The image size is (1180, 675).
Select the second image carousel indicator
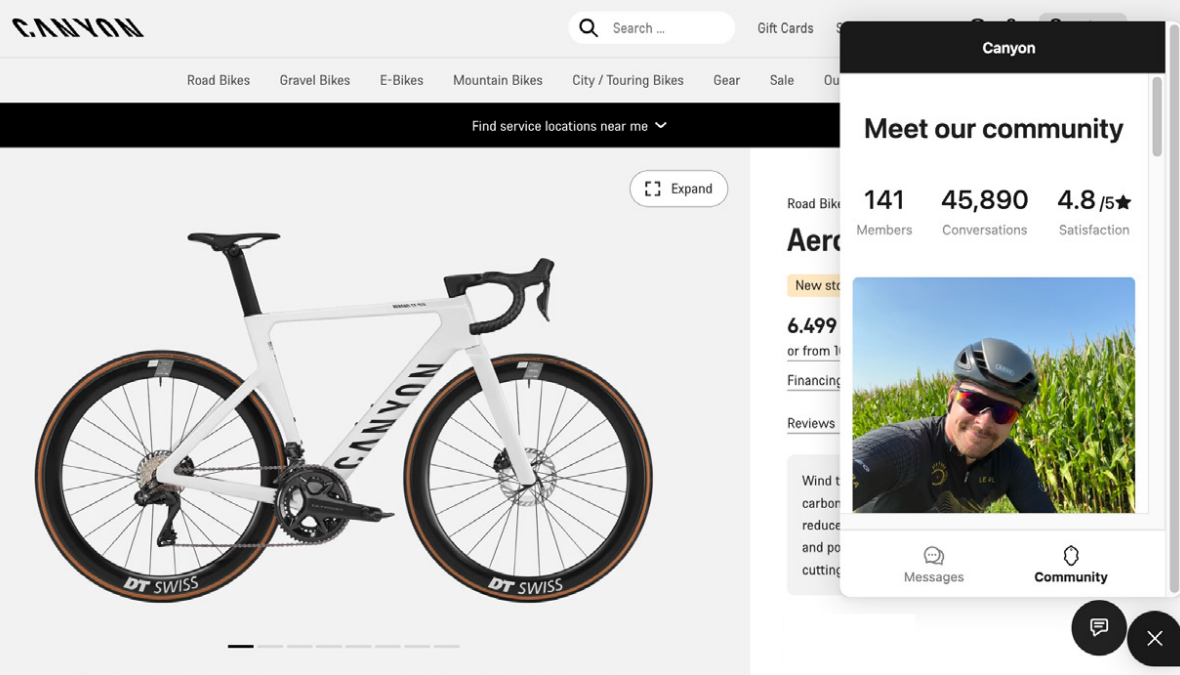tap(270, 646)
